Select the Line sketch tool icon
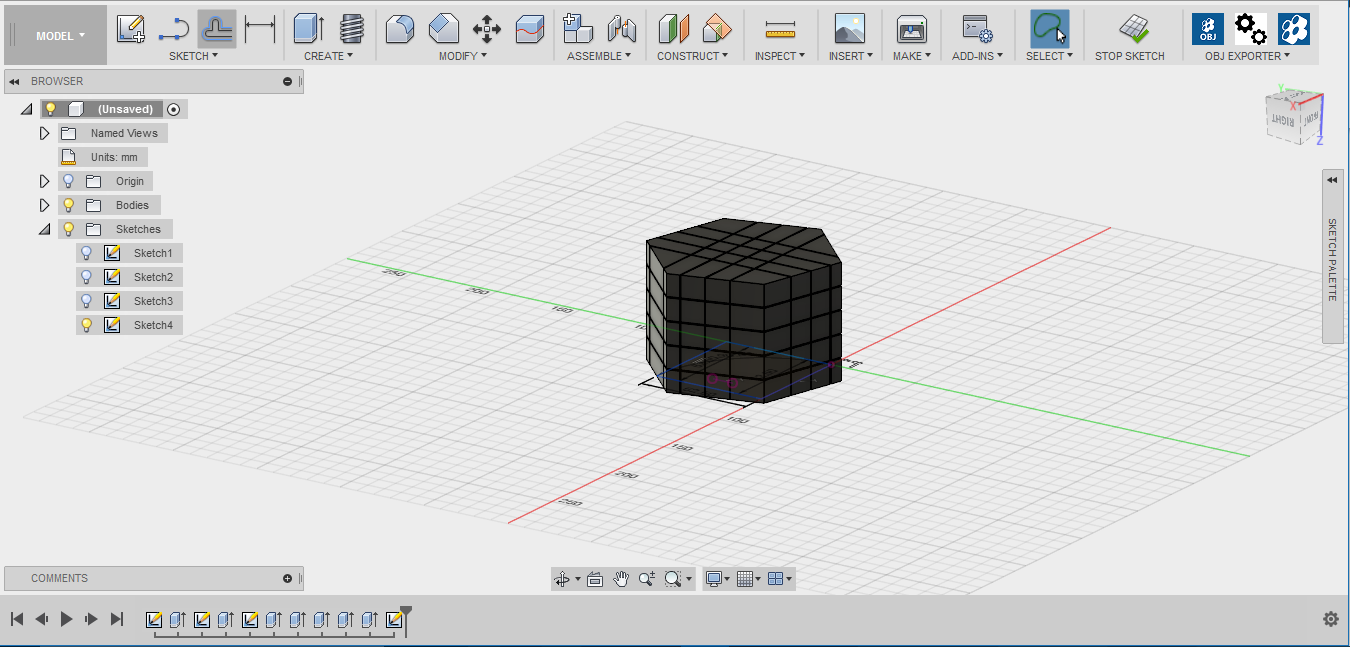This screenshot has height=647, width=1350. (x=174, y=29)
